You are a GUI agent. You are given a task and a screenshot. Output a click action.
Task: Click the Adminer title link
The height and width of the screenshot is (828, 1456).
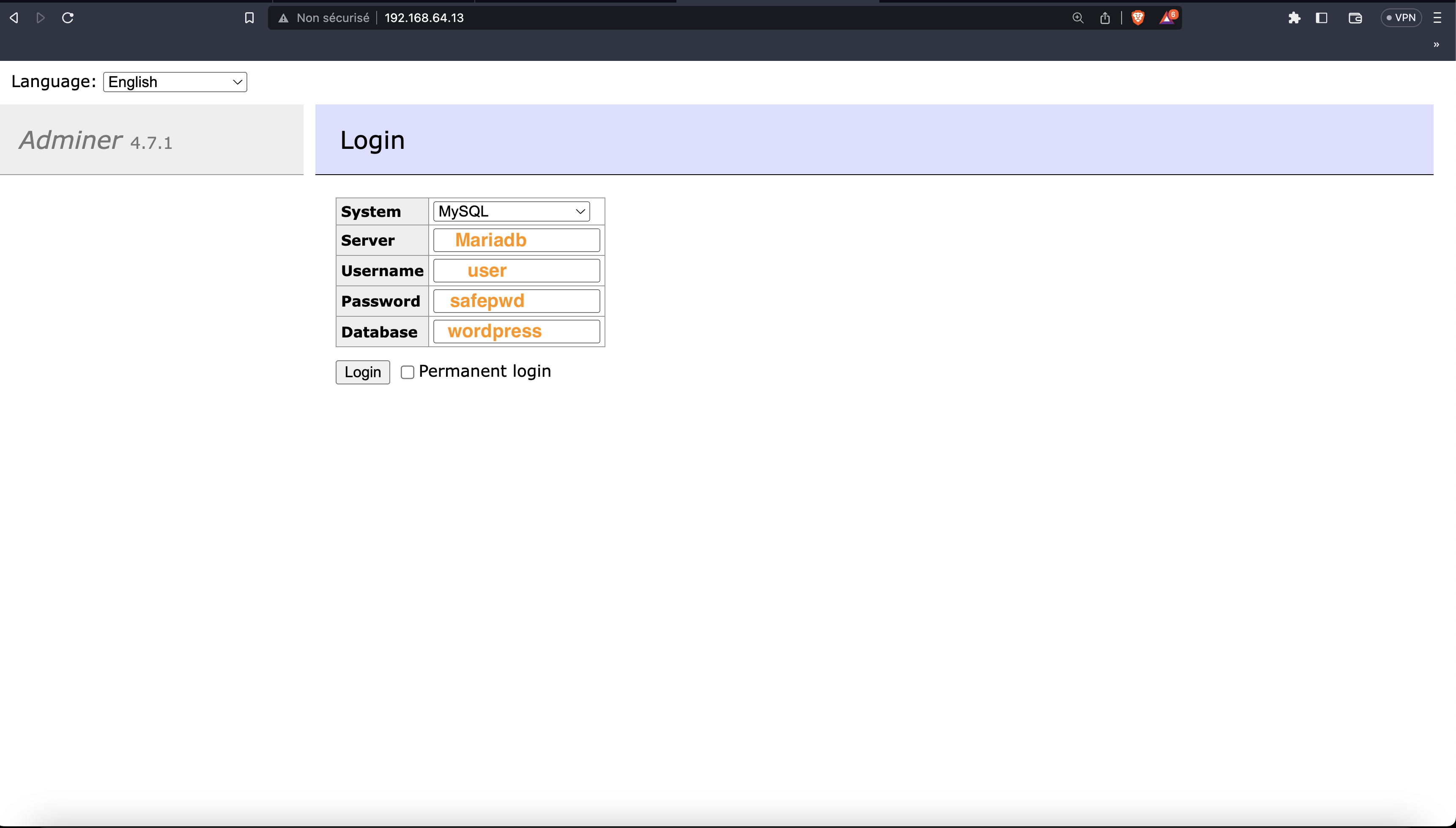pyautogui.click(x=71, y=140)
